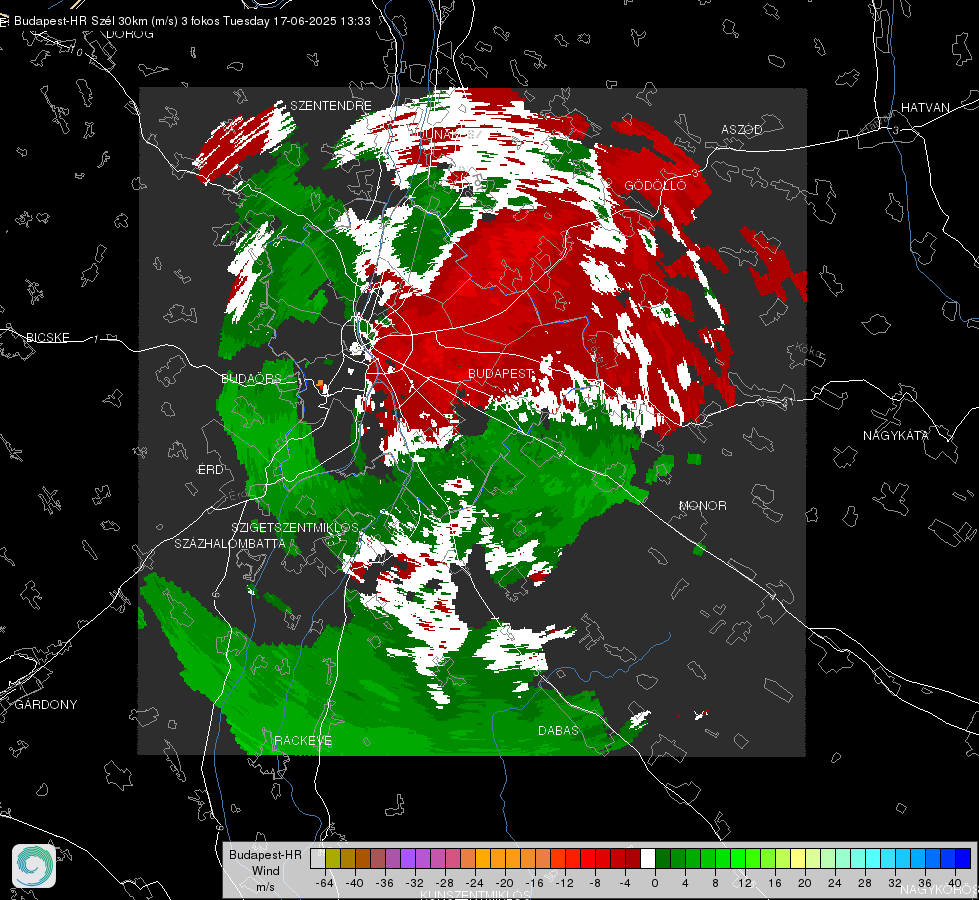Click the SZÁZHALOMBATTA town label
This screenshot has width=979, height=900.
[x=230, y=544]
